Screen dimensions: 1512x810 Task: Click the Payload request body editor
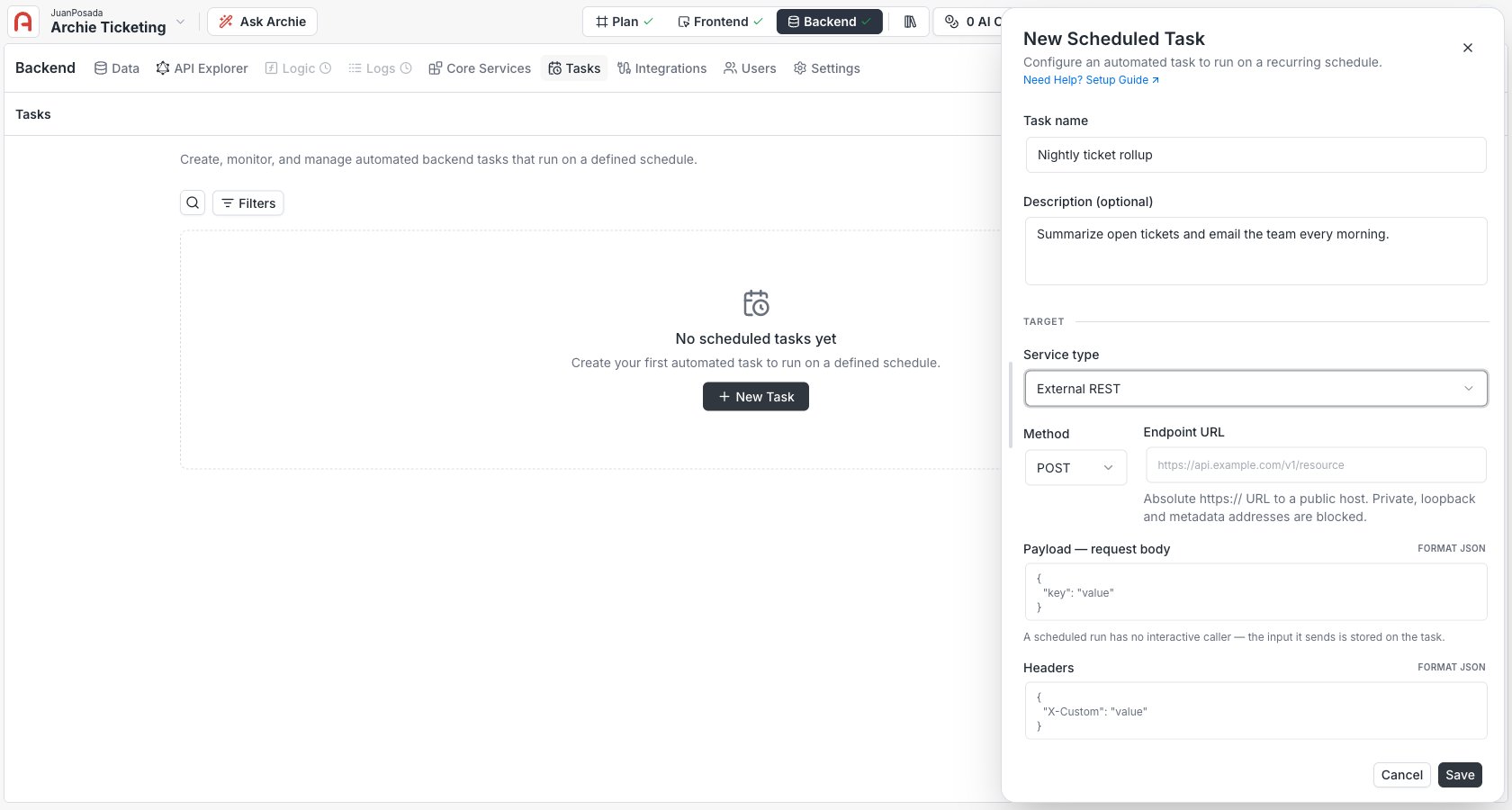[x=1255, y=592]
